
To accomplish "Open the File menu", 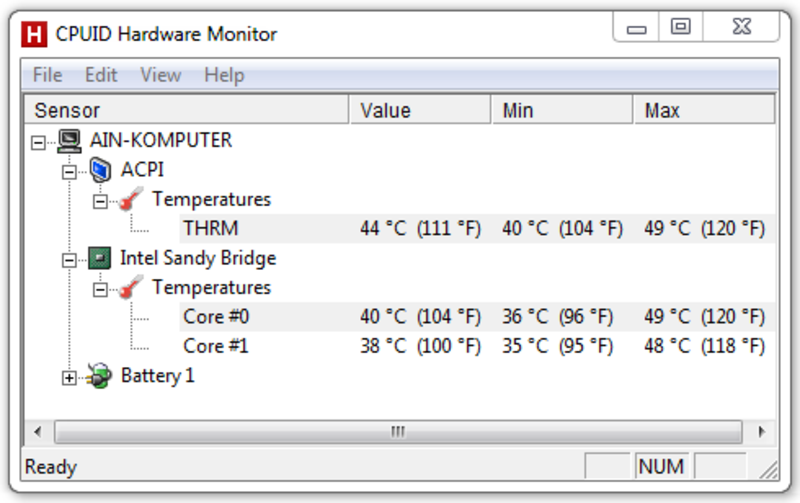I will coord(47,75).
